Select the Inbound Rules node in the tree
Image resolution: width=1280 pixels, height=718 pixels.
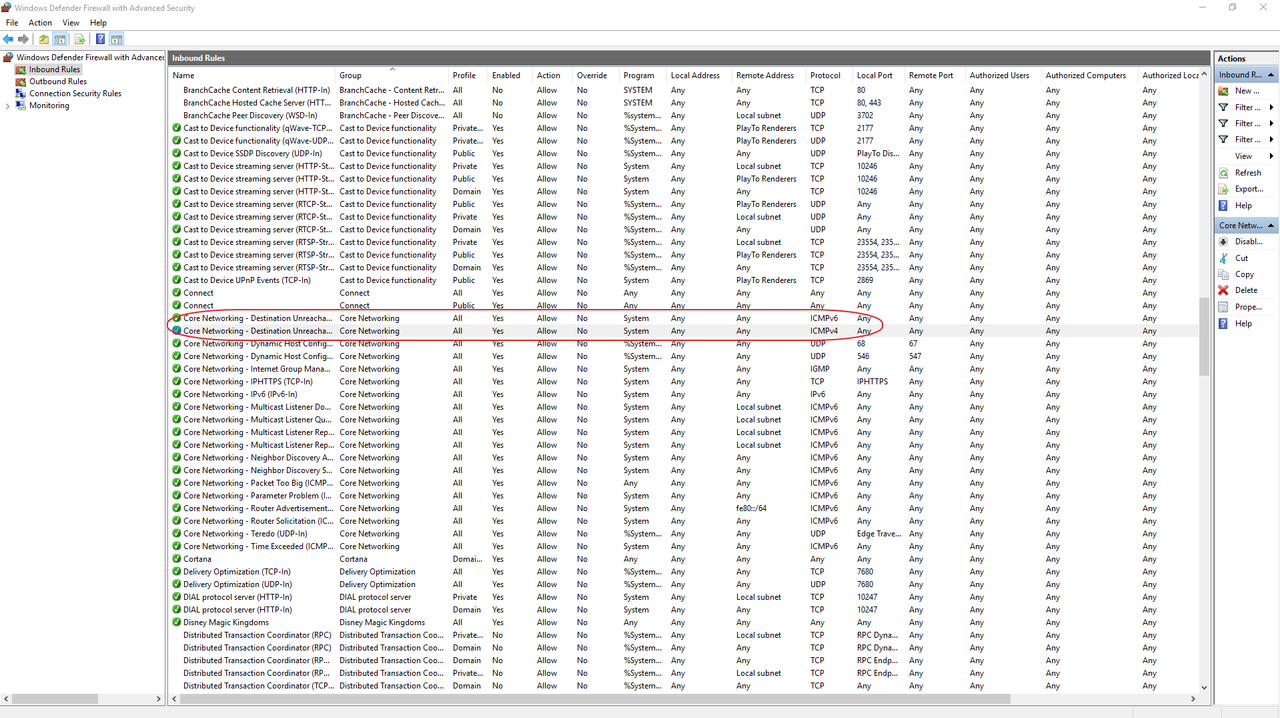pos(55,70)
